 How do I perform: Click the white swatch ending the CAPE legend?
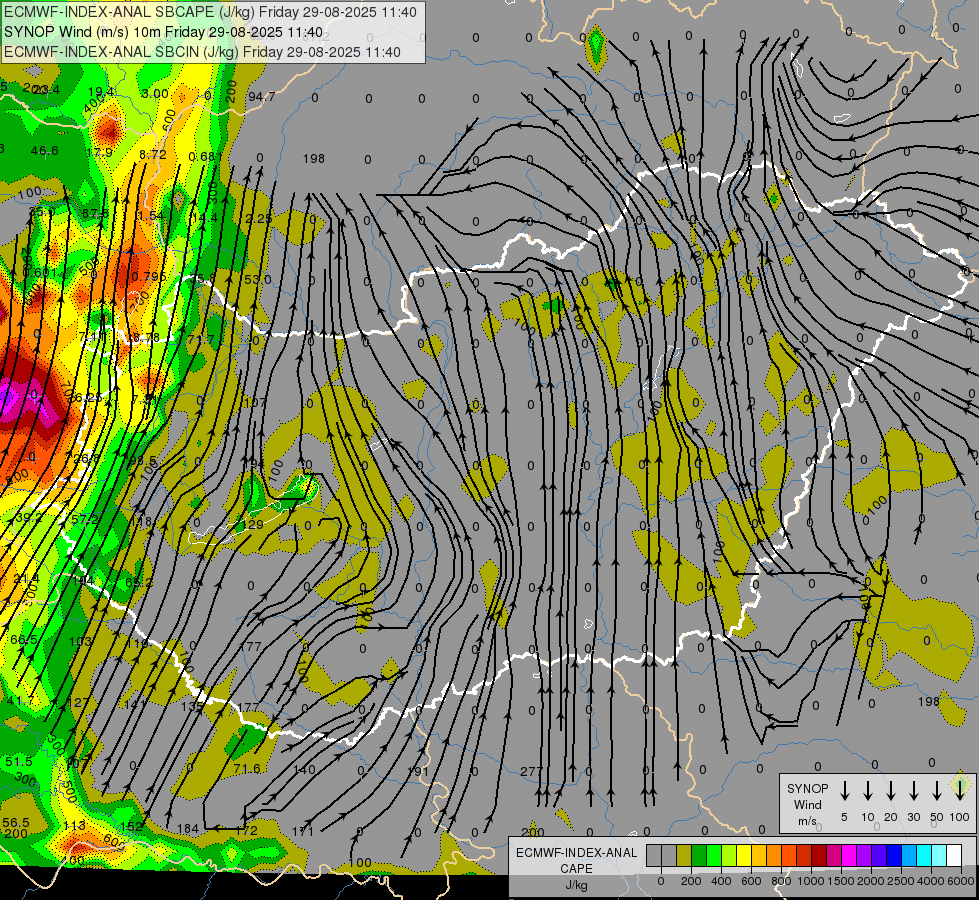(953, 855)
